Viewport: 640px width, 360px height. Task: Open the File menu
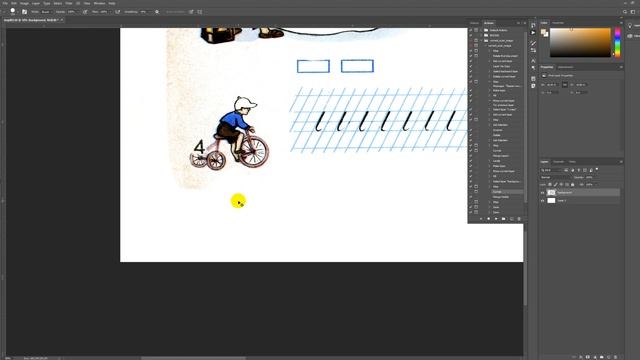pos(5,3)
